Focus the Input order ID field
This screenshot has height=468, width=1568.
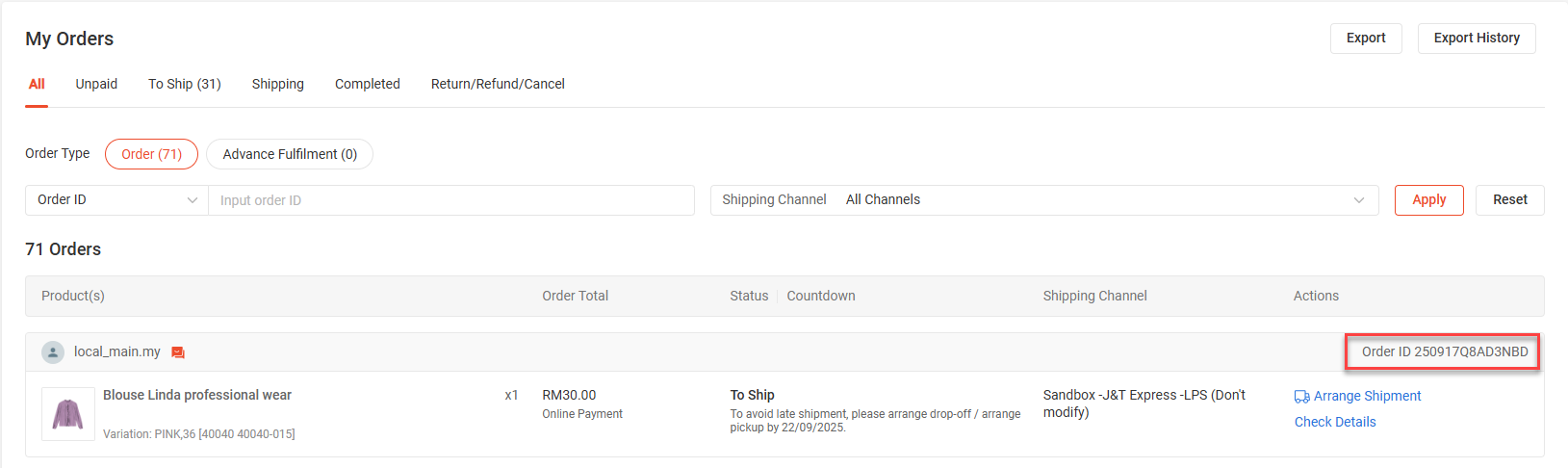click(x=450, y=200)
